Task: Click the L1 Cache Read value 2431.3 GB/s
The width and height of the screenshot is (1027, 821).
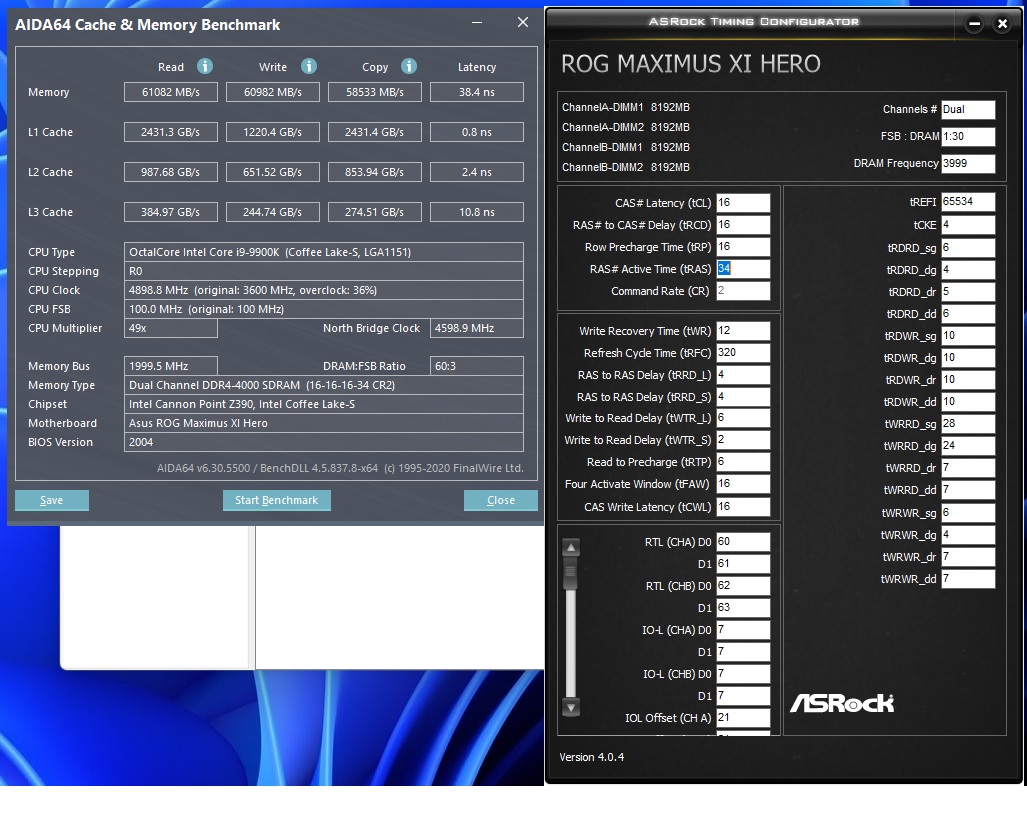Action: [171, 132]
